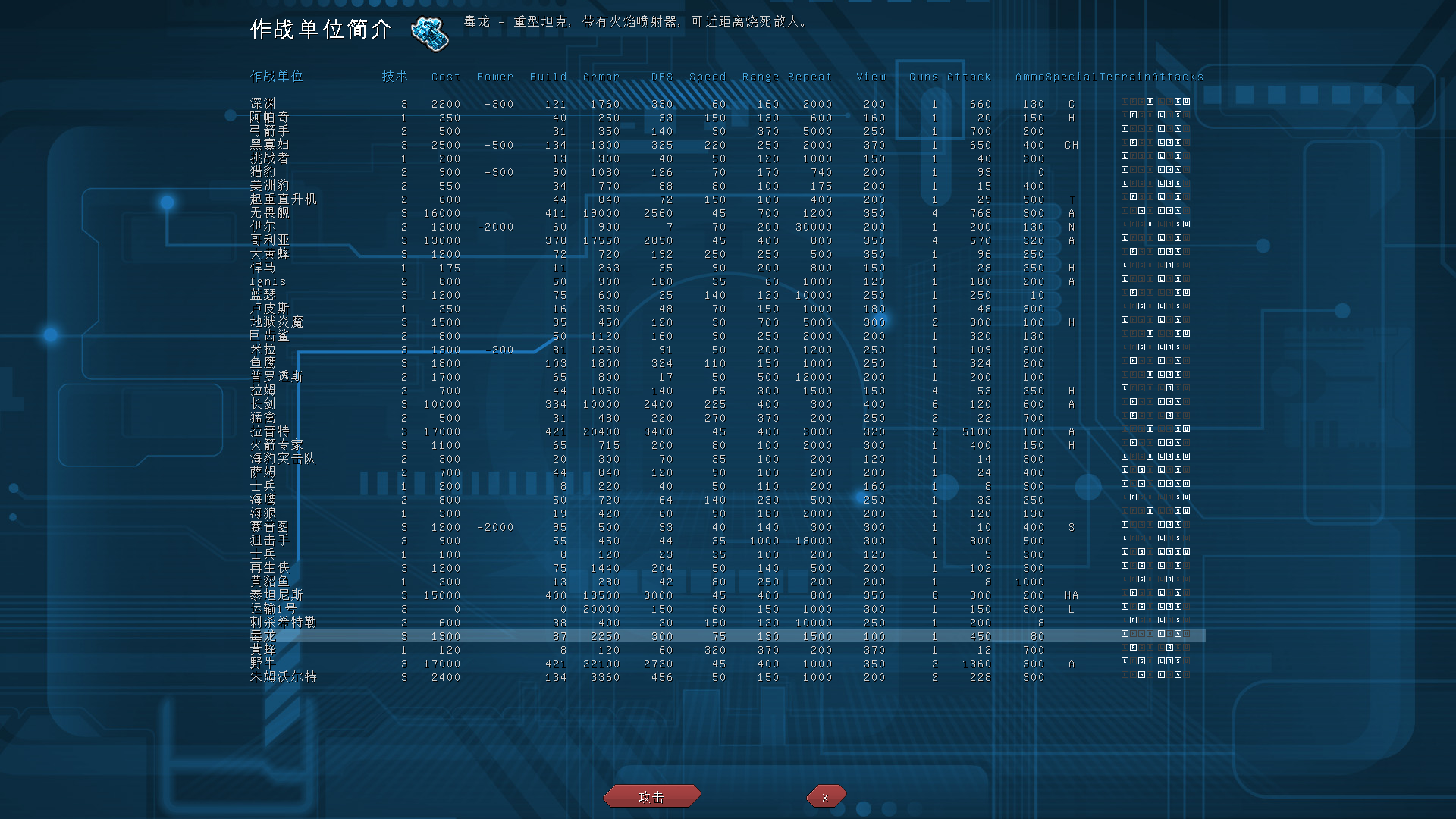Viewport: 1456px width, 819px height.
Task: Click the 攻击 button
Action: tap(651, 796)
